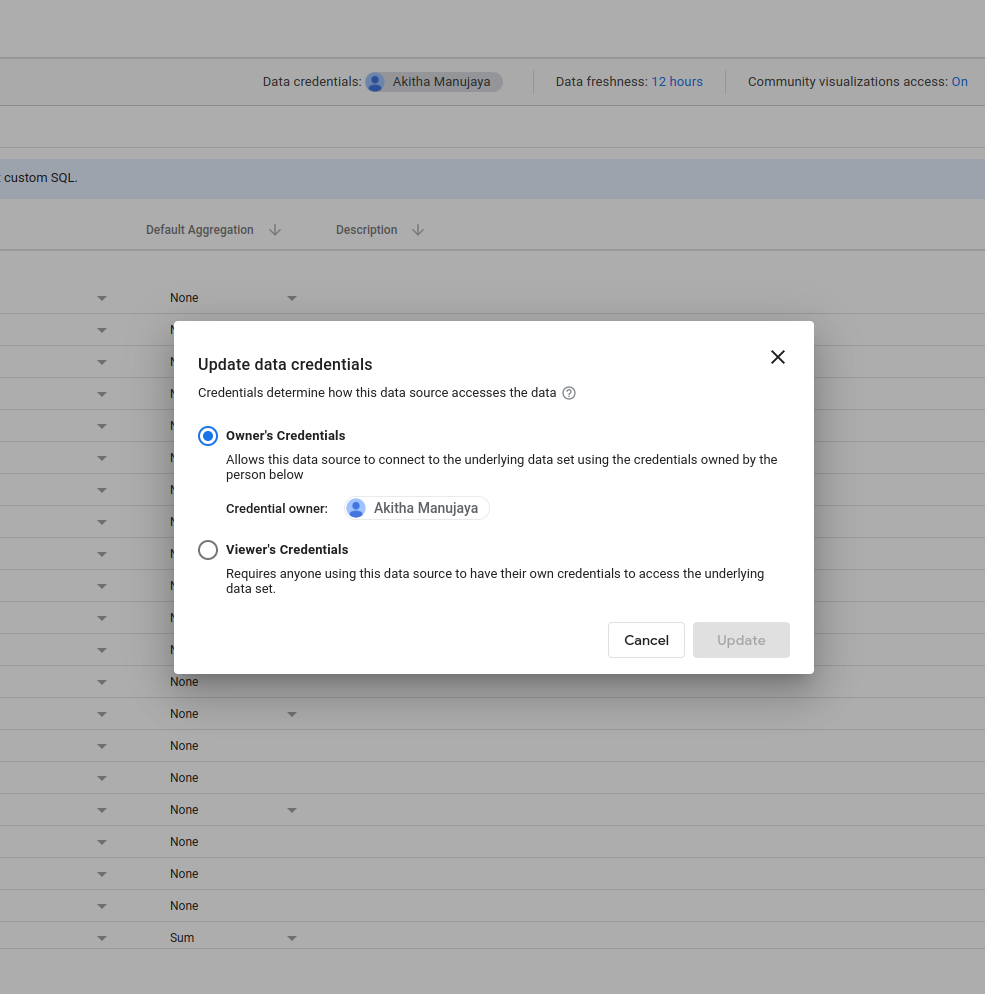Select the Owner's Credentials radio button

tap(208, 436)
